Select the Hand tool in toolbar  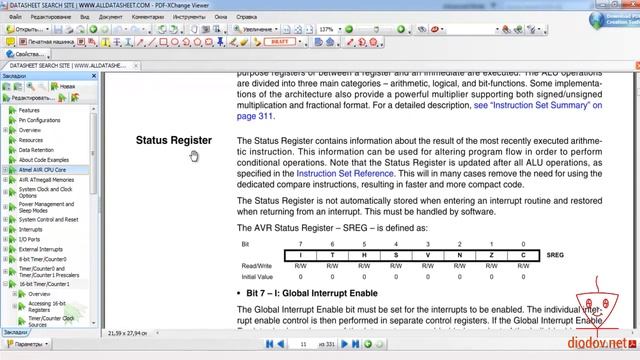tap(194, 29)
